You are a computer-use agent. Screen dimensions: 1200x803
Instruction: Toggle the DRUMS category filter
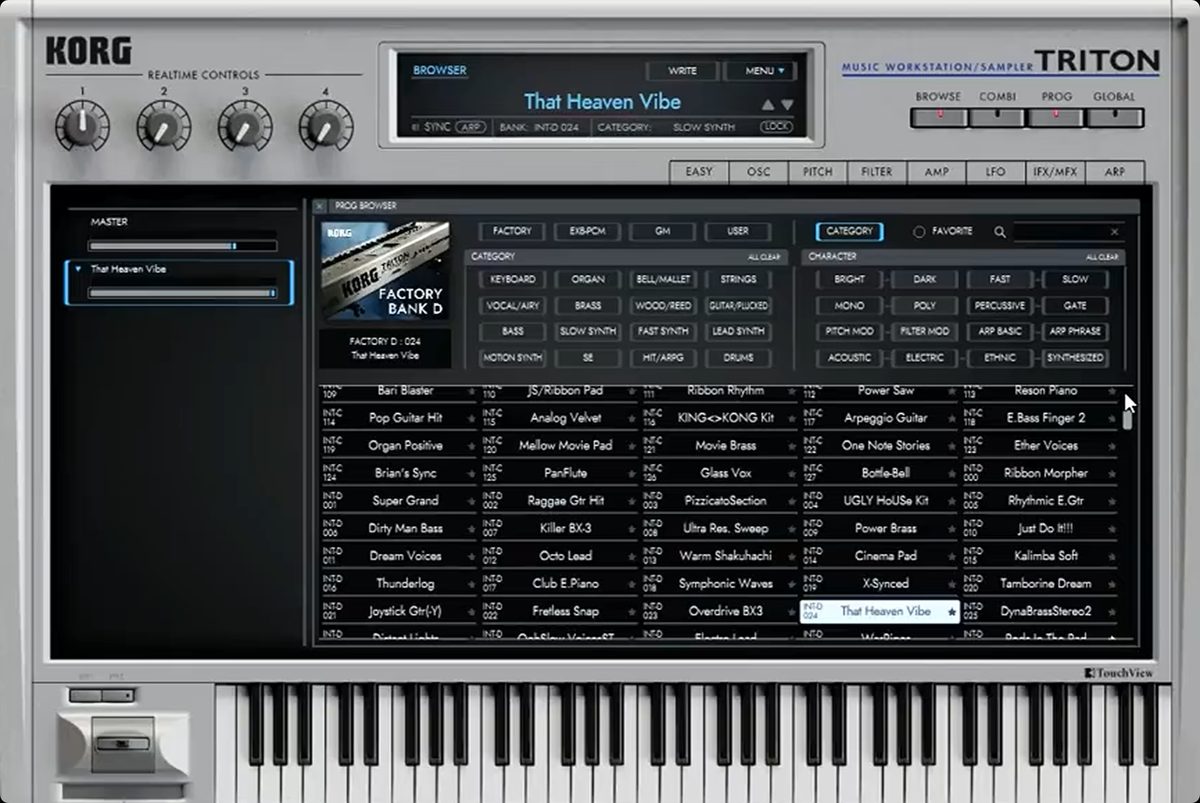tap(738, 358)
